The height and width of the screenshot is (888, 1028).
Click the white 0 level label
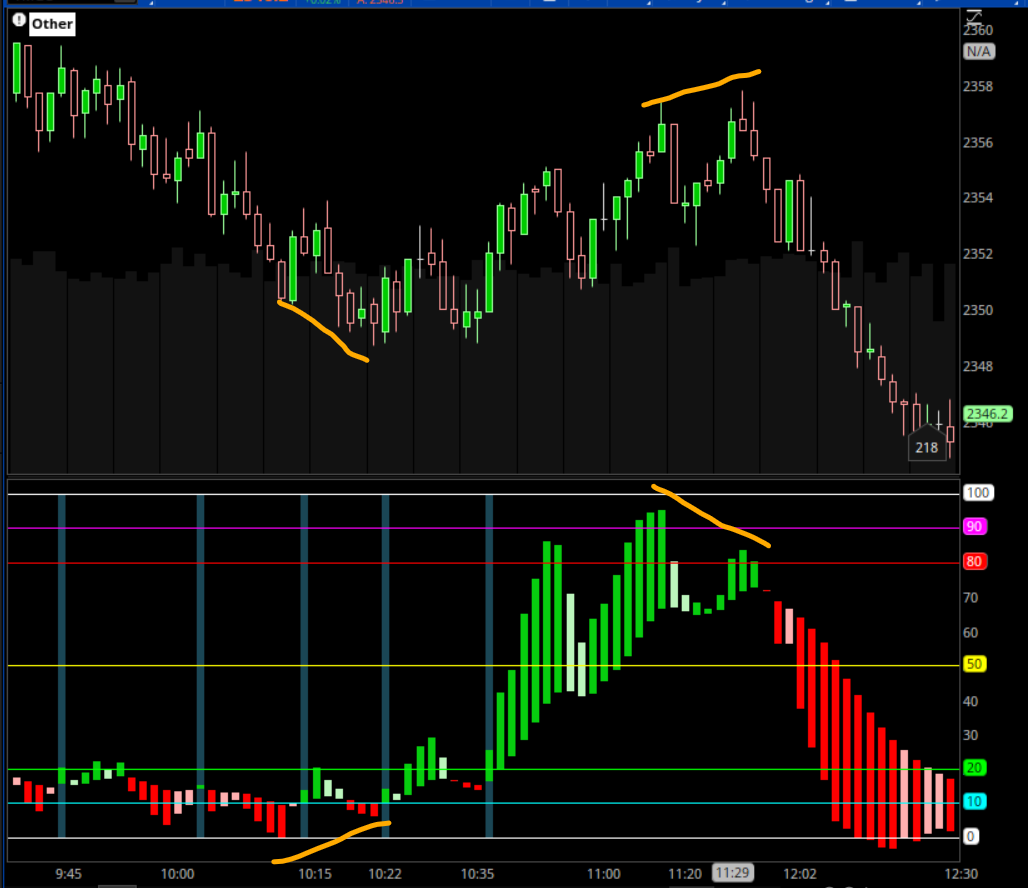point(970,837)
